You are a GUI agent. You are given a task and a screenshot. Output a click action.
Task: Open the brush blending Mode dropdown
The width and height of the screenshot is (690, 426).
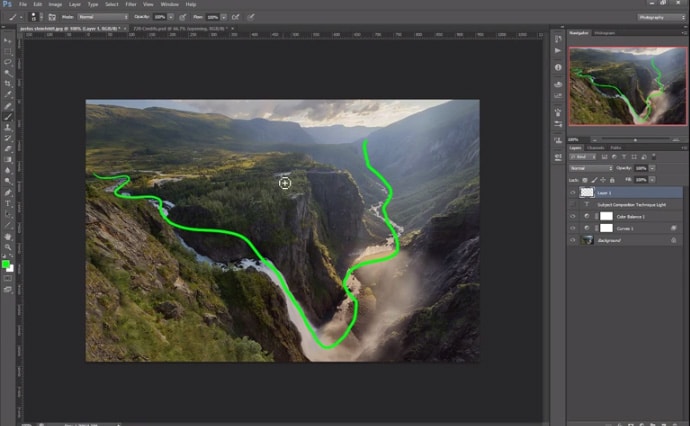pos(103,17)
